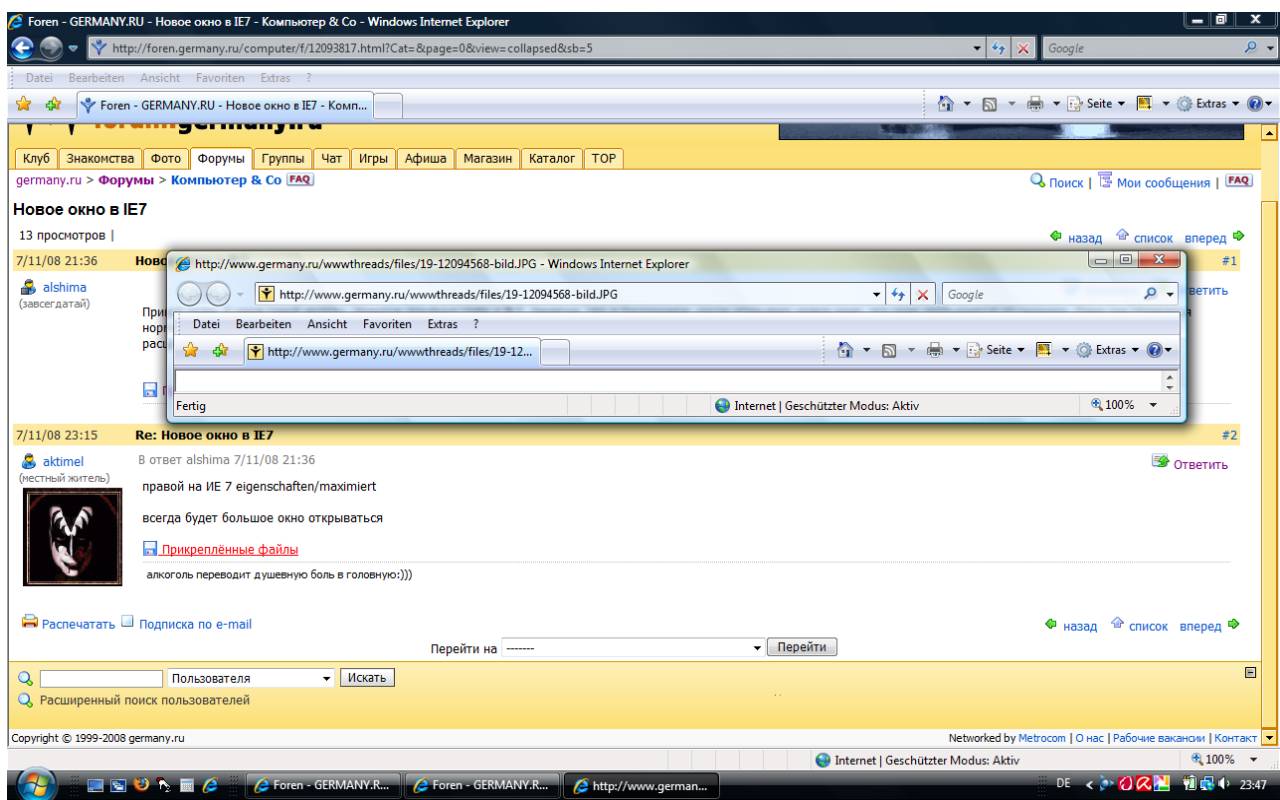Click the Refresh icon next to the address bar
The height and width of the screenshot is (800, 1280).
coord(1003,48)
